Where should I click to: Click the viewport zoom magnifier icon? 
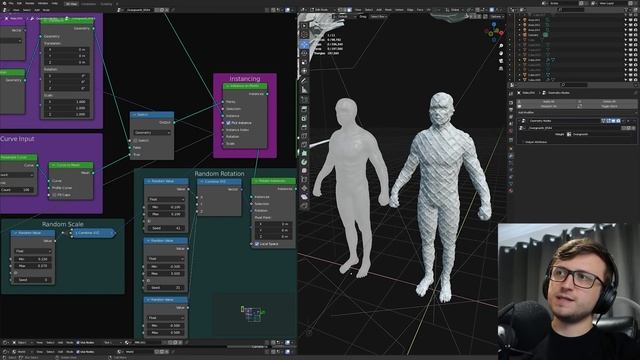pos(501,46)
